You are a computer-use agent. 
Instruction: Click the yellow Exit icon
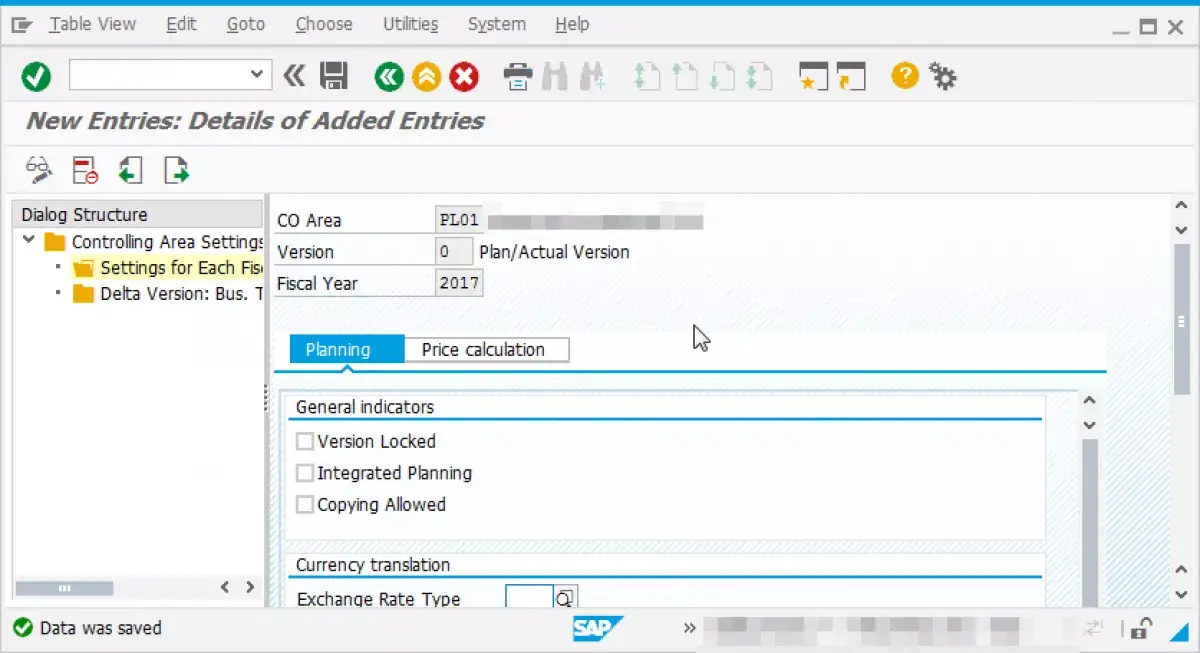pyautogui.click(x=426, y=76)
